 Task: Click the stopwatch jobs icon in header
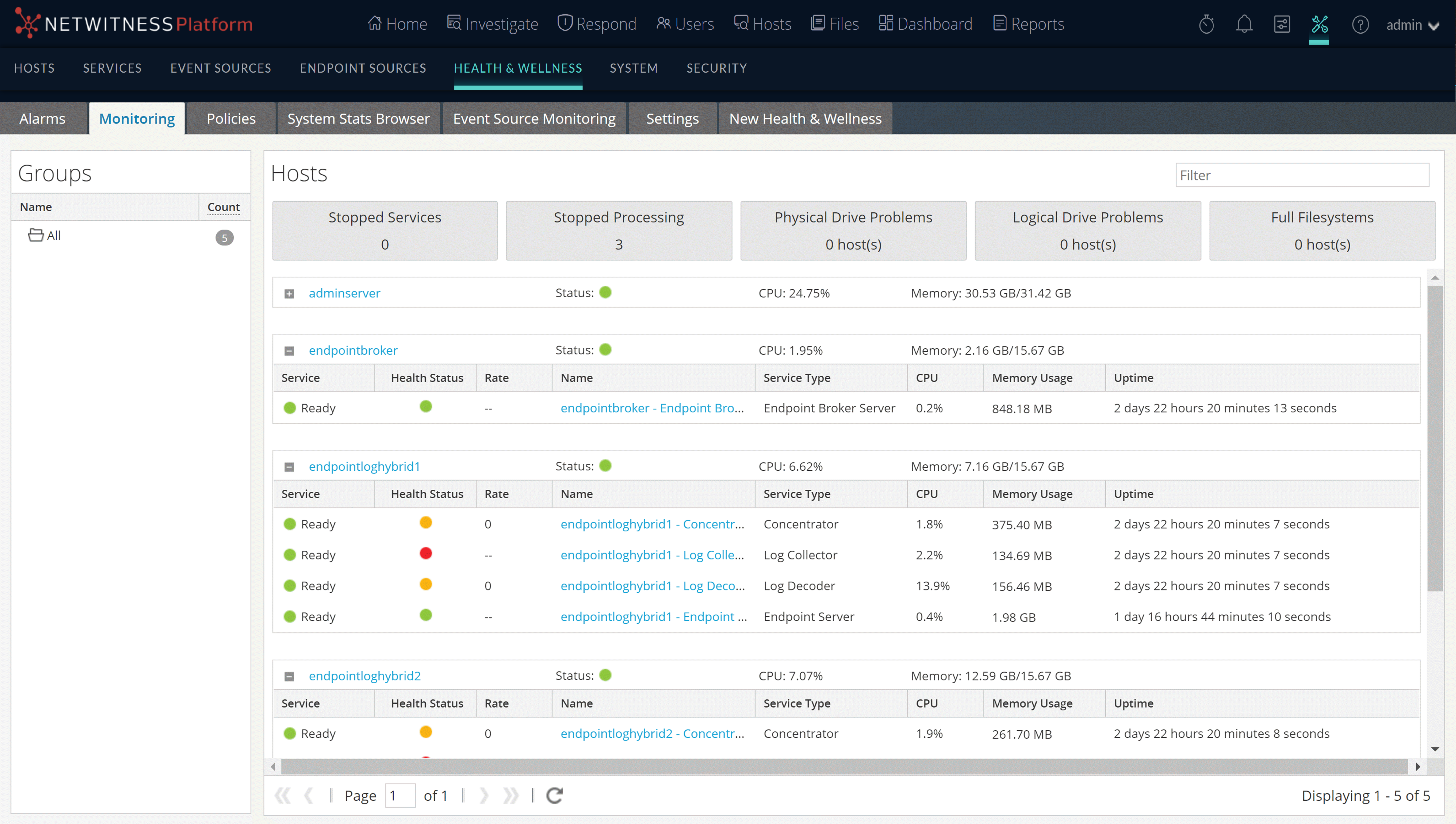click(1206, 24)
